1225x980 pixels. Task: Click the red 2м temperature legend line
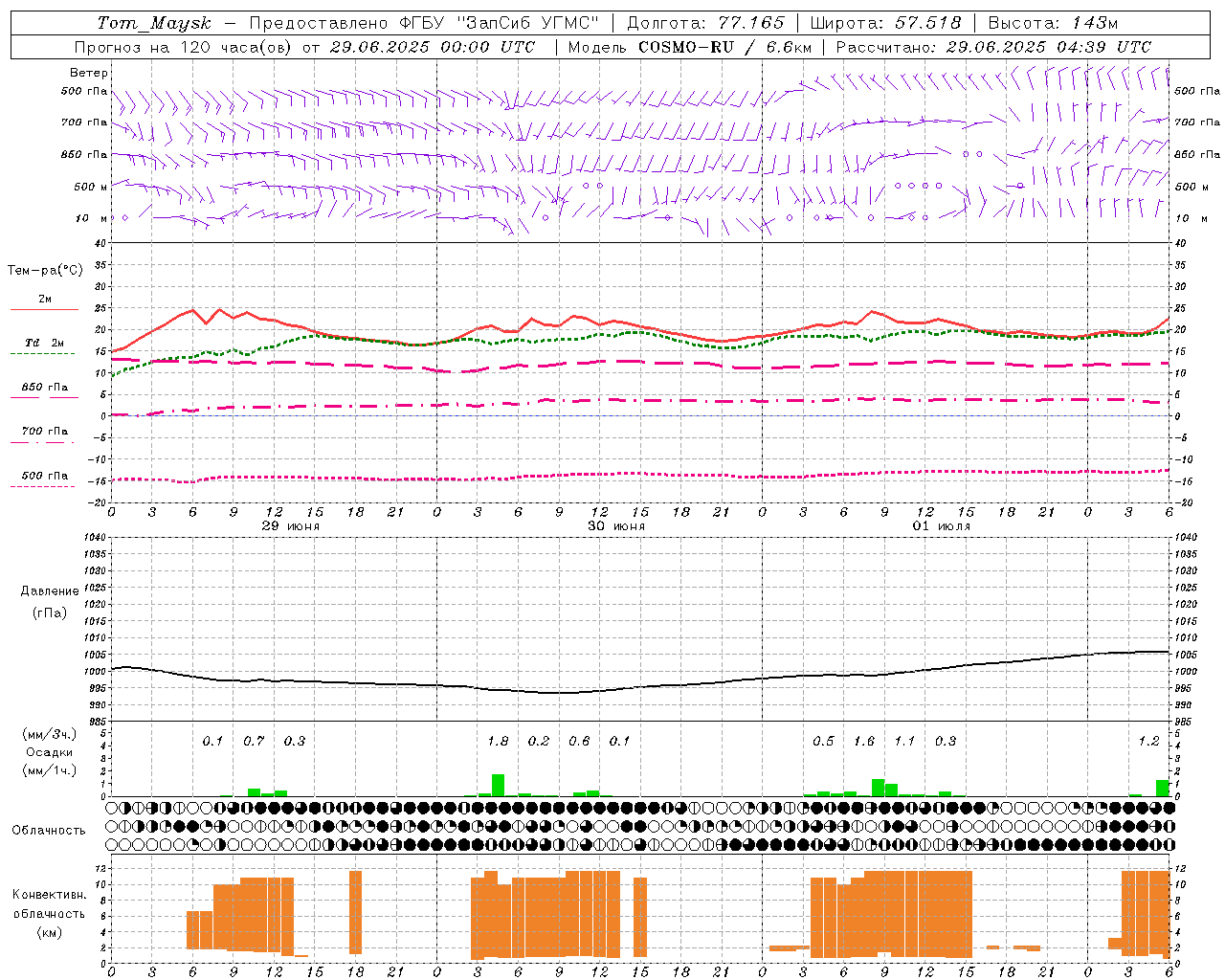pyautogui.click(x=44, y=309)
